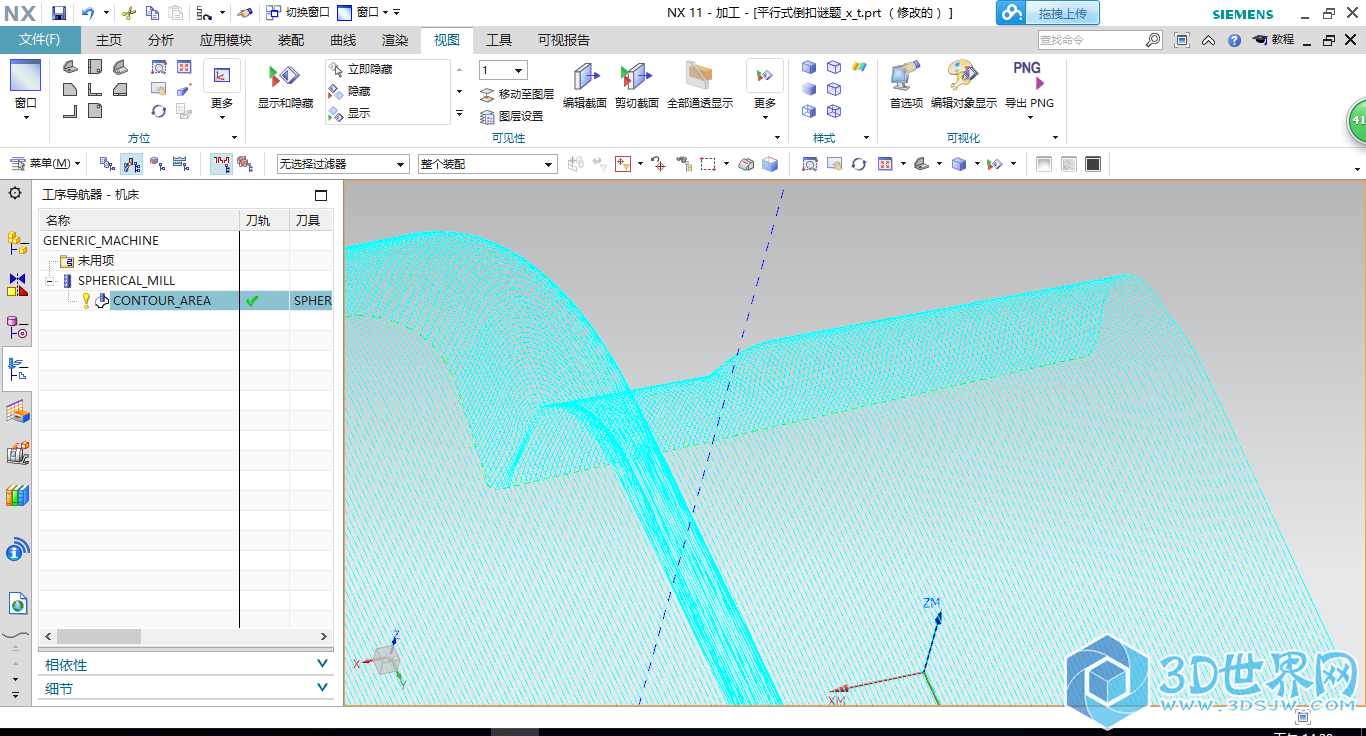Switch to the 装配 assembly tab

[291, 40]
